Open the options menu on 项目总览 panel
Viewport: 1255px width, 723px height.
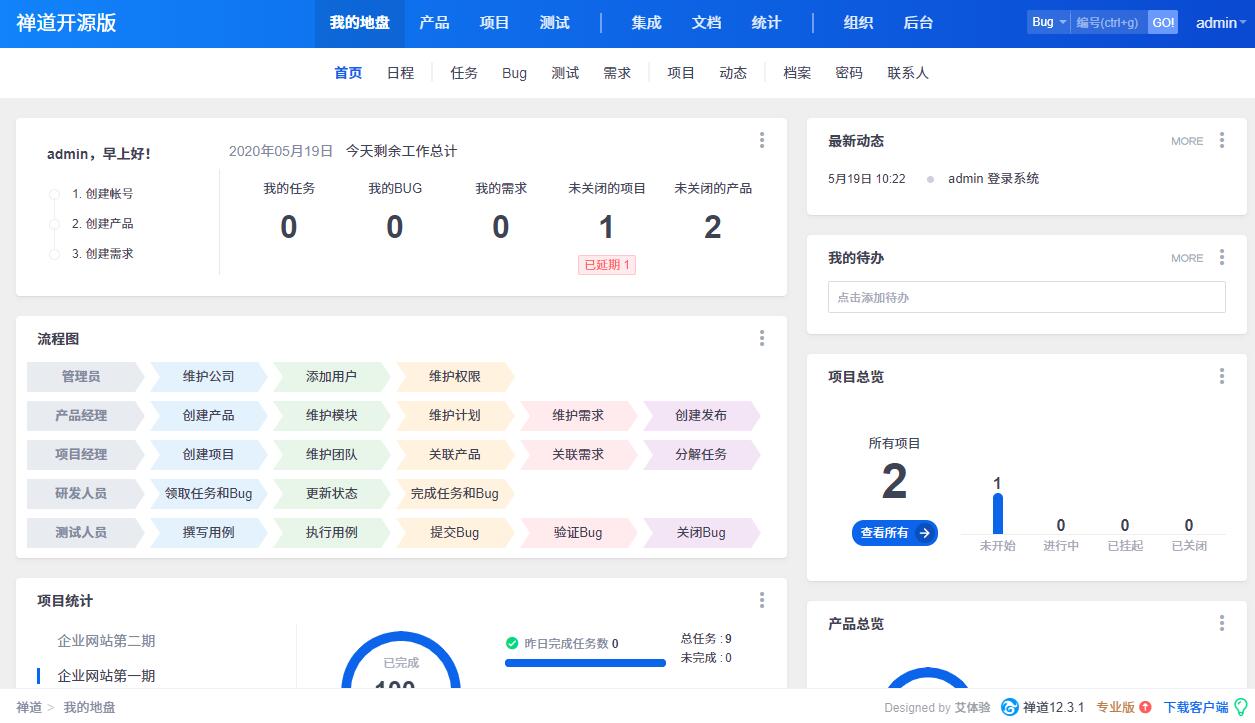coord(1221,376)
